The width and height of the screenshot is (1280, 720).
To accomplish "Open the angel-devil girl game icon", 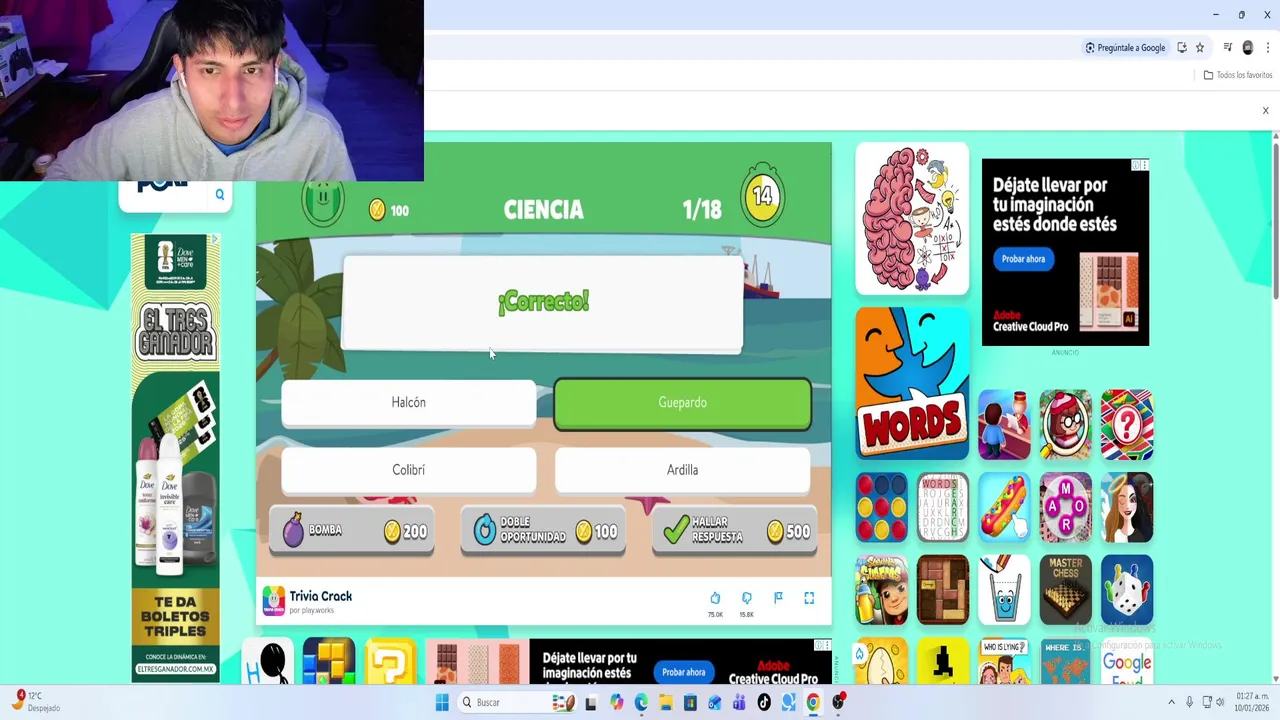I will pyautogui.click(x=1127, y=508).
